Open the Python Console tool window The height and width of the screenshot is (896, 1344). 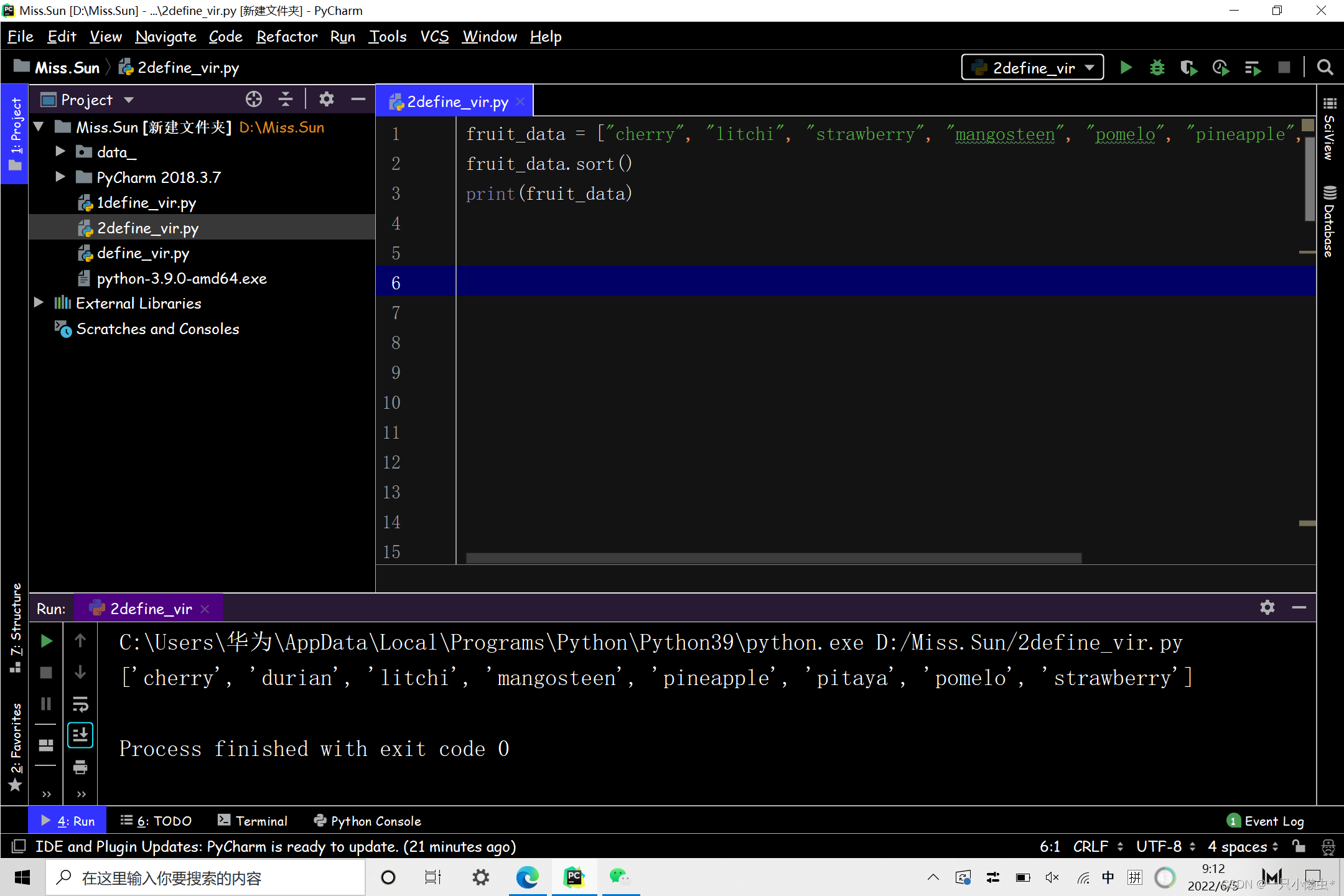pos(368,821)
